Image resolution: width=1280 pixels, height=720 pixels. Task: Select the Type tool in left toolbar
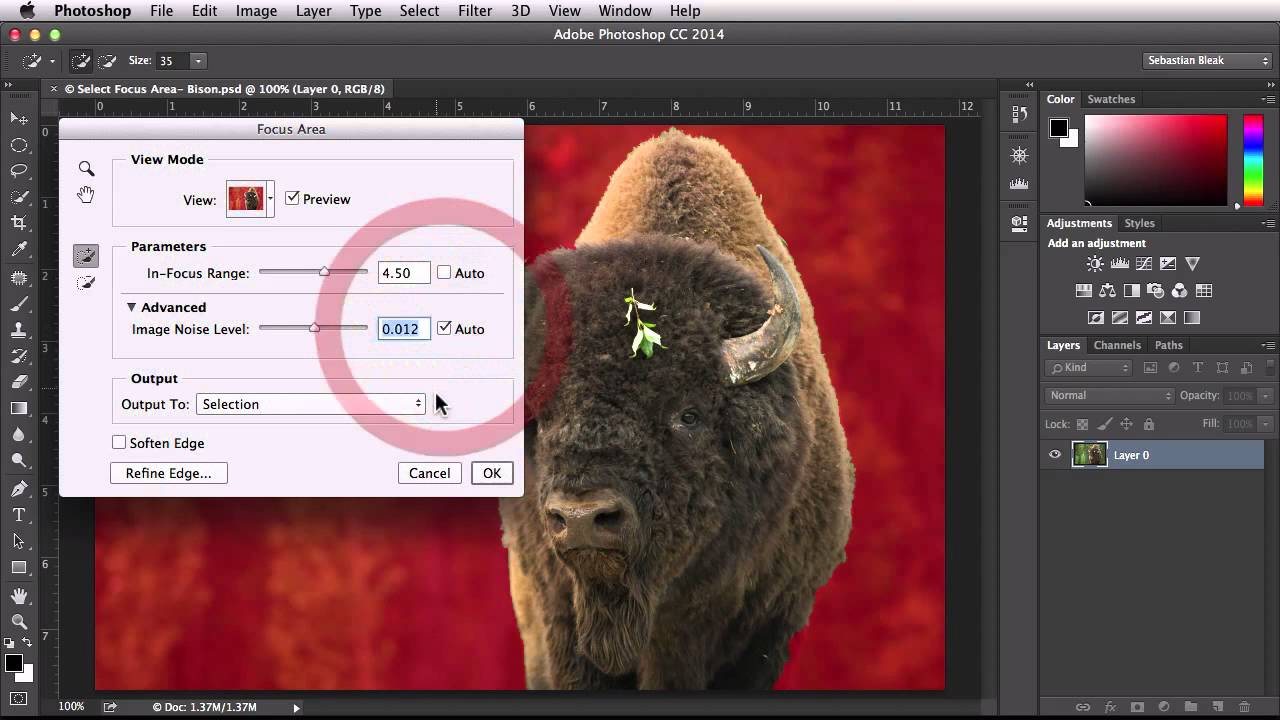[19, 515]
